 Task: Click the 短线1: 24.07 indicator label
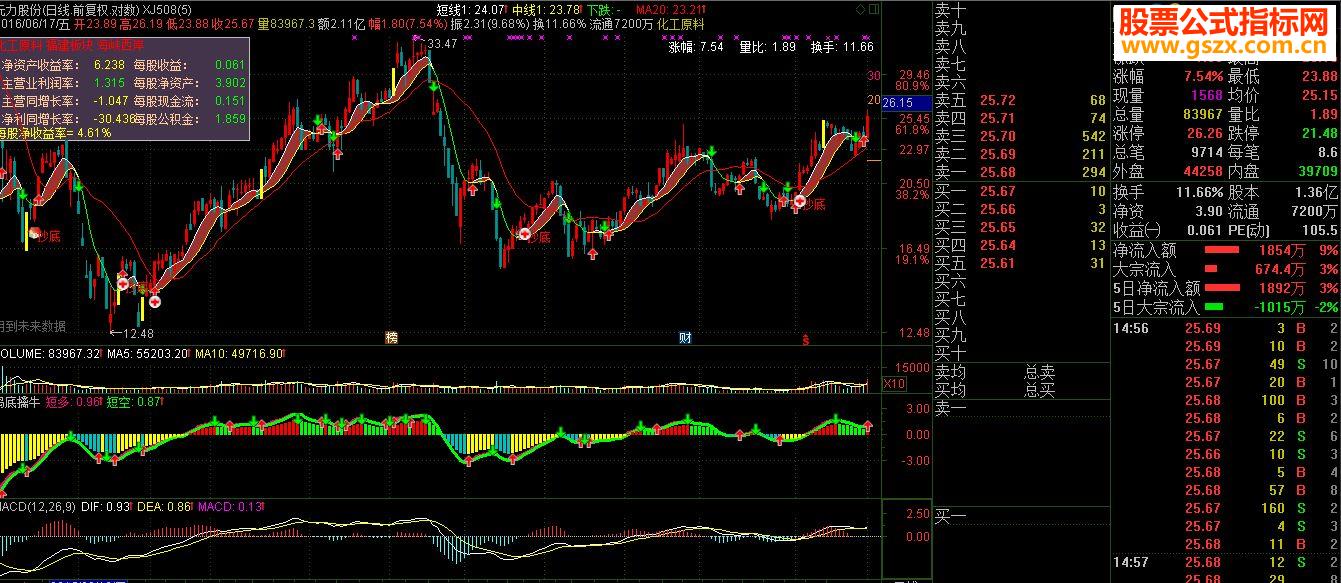point(473,9)
